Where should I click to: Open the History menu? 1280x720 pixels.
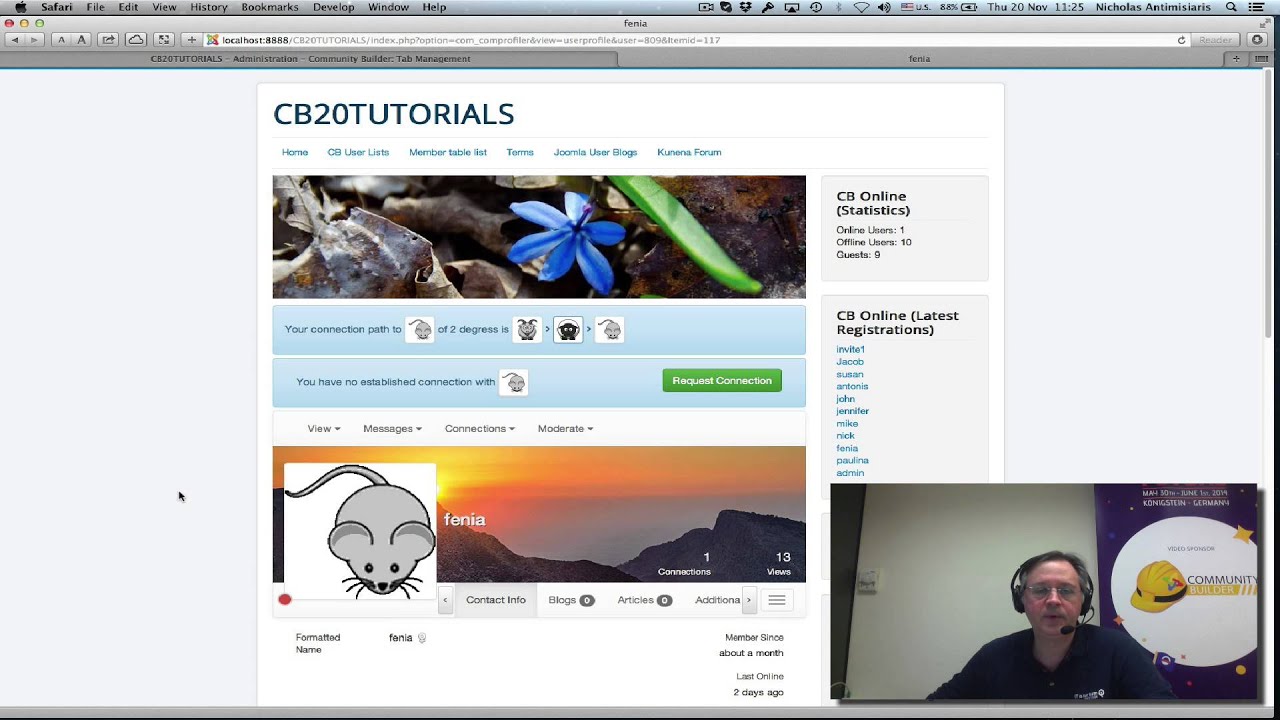(209, 7)
